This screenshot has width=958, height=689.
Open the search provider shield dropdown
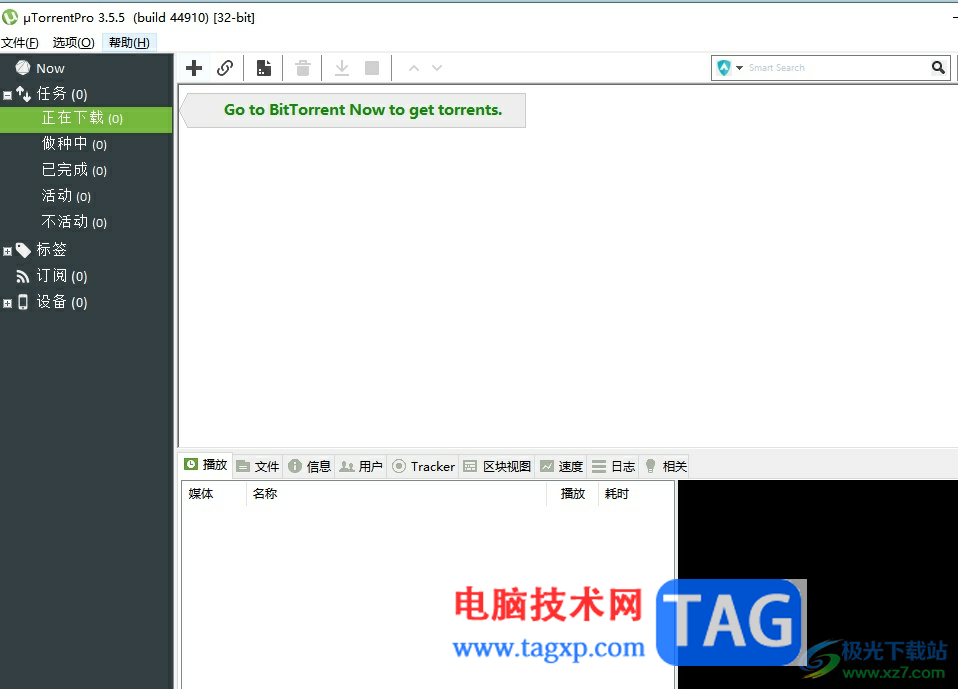coord(729,68)
